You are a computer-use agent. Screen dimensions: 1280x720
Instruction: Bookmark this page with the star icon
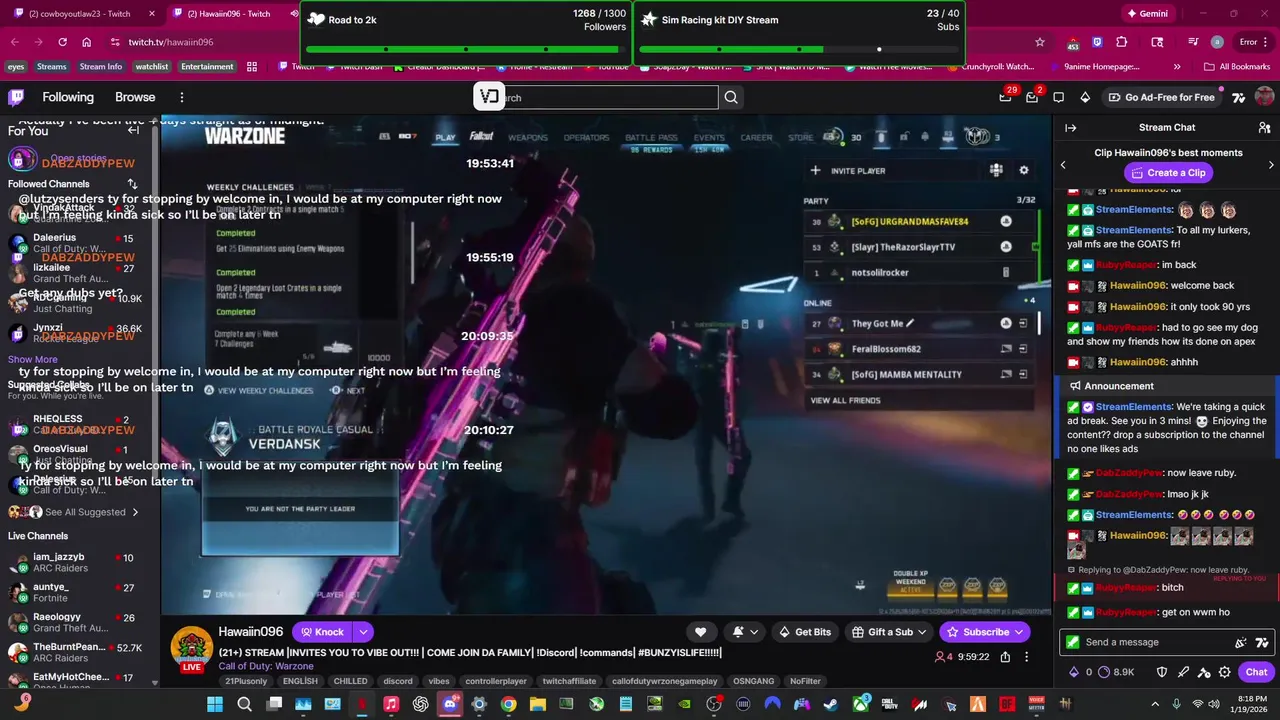(1040, 42)
